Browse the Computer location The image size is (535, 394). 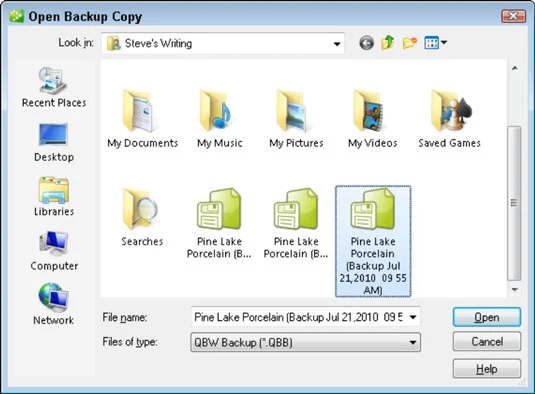(54, 251)
